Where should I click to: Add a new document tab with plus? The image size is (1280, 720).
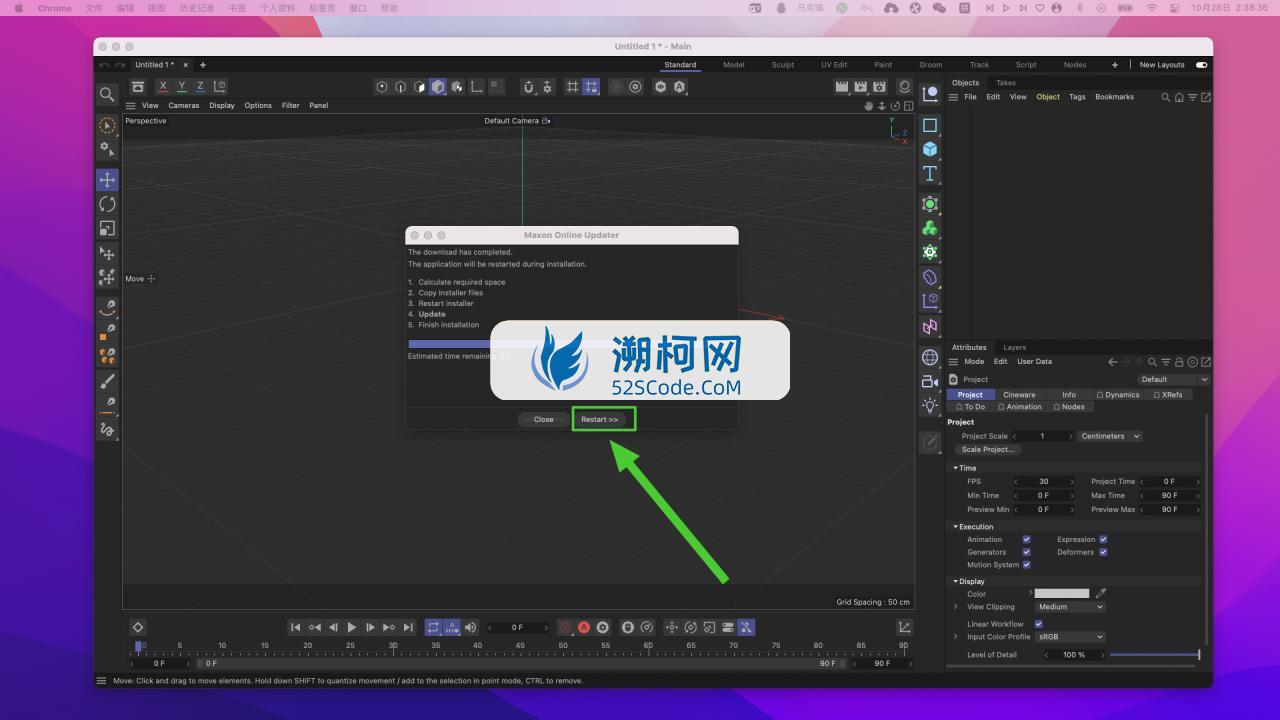[202, 65]
